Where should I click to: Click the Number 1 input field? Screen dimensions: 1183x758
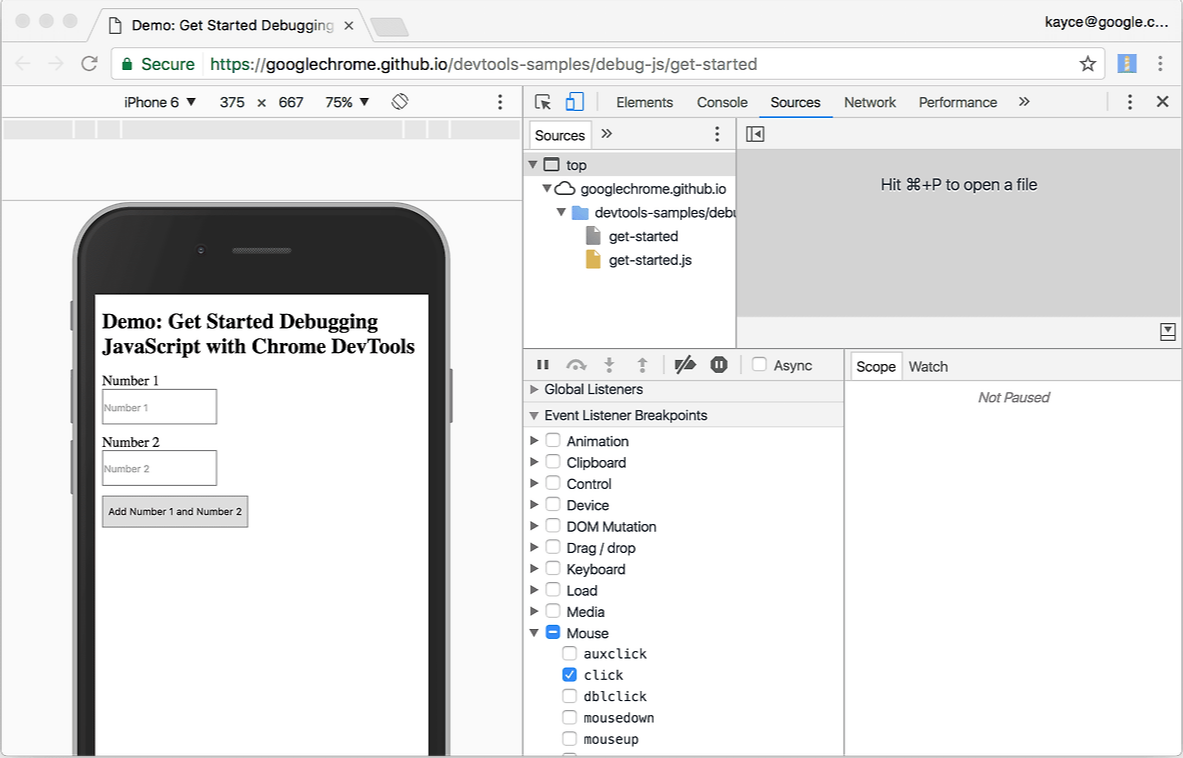159,407
